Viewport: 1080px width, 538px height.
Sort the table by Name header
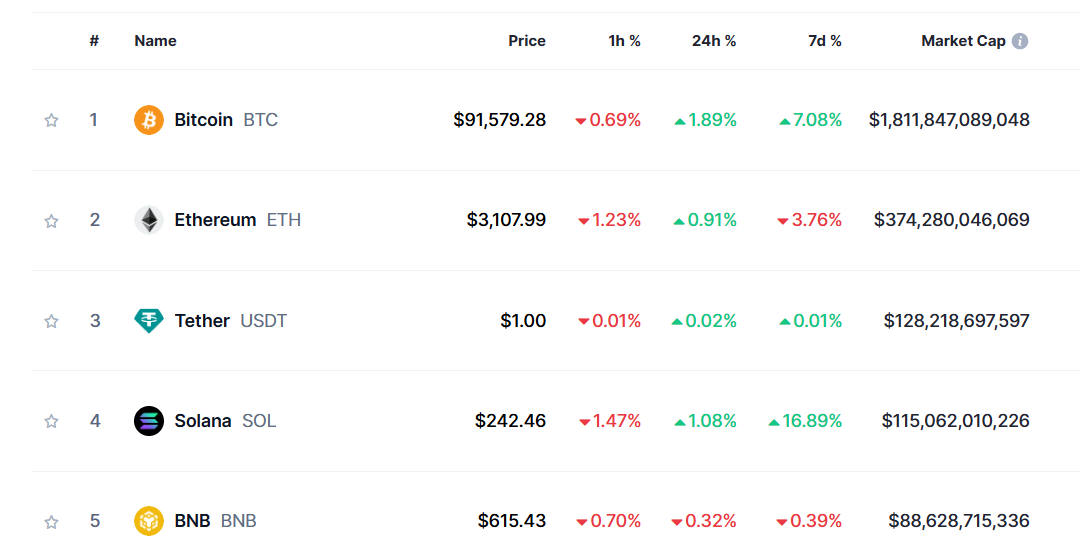click(x=155, y=41)
